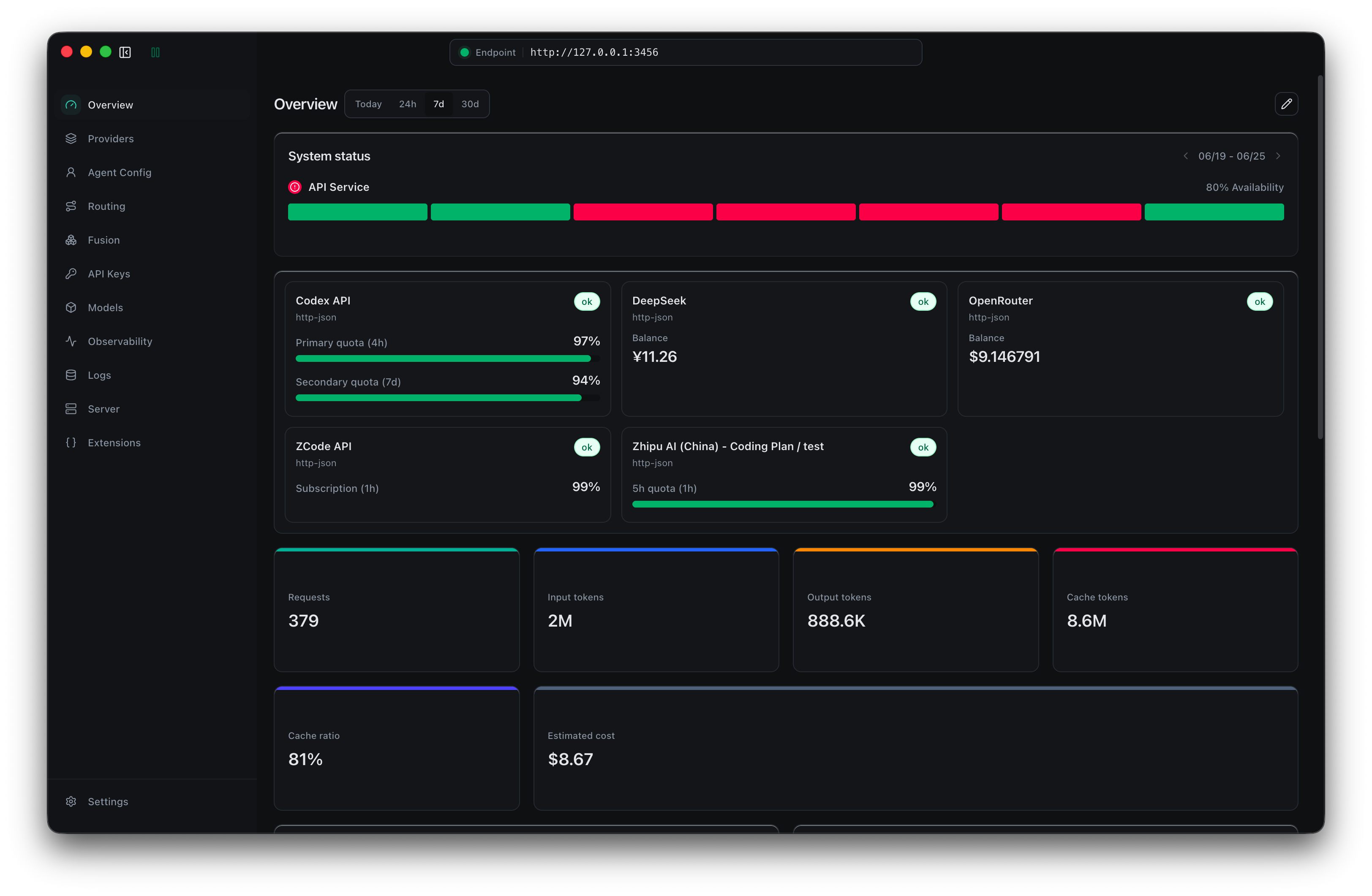Click the first green status bar segment
The height and width of the screenshot is (896, 1372).
click(x=357, y=212)
